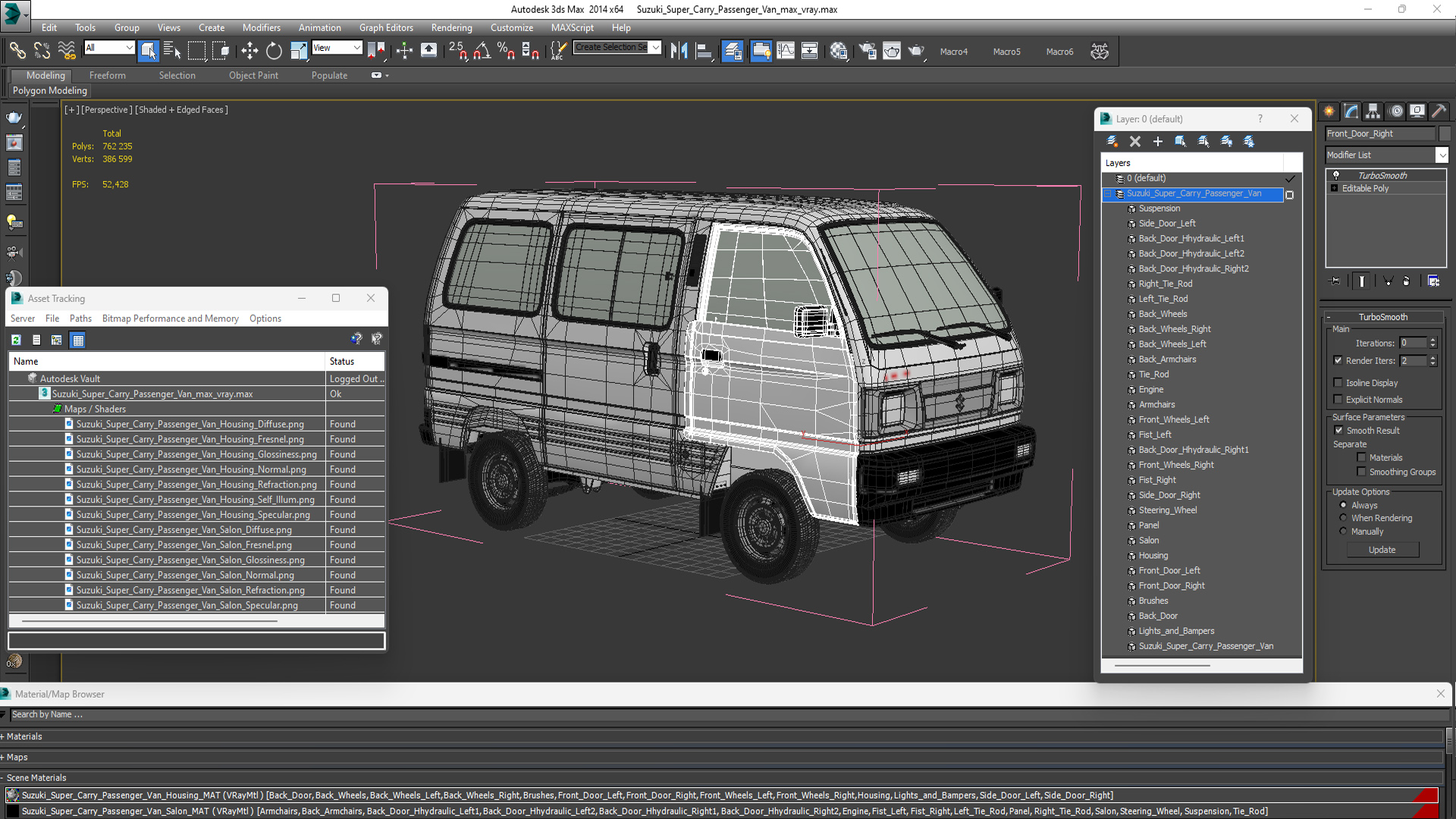Open the Material Editor toolbar icon
This screenshot has width=1456, height=819.
[839, 51]
